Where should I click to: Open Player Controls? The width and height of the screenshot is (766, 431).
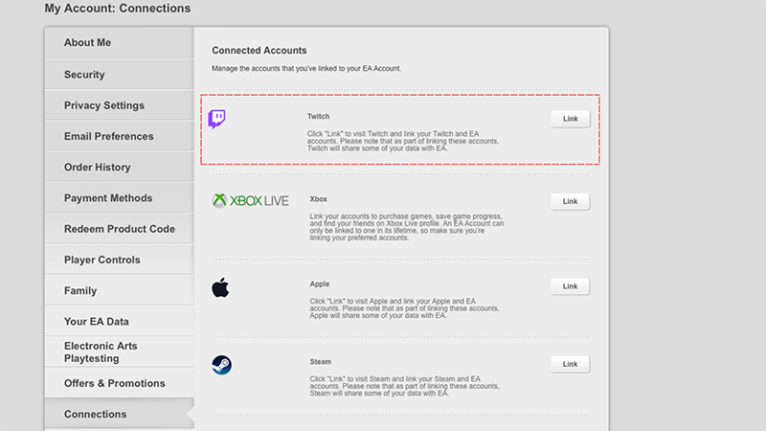pyautogui.click(x=119, y=259)
